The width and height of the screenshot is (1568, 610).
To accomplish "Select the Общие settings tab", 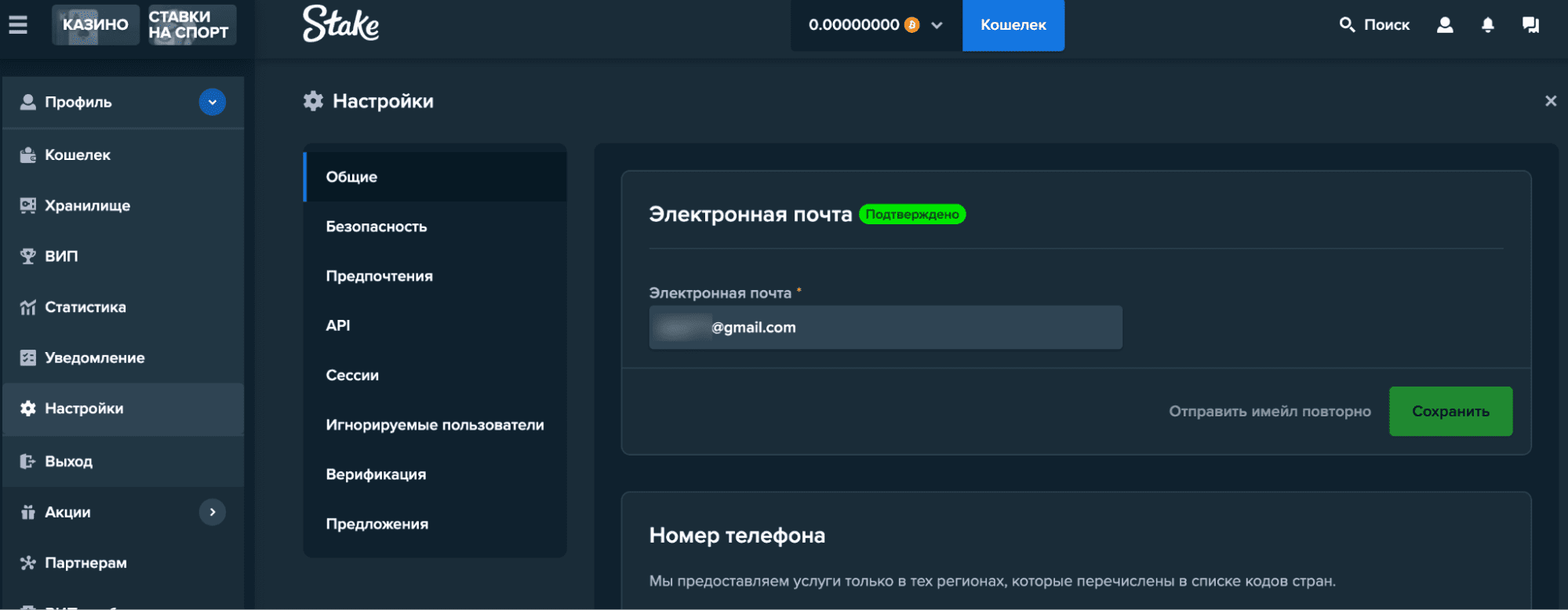I will (x=435, y=177).
